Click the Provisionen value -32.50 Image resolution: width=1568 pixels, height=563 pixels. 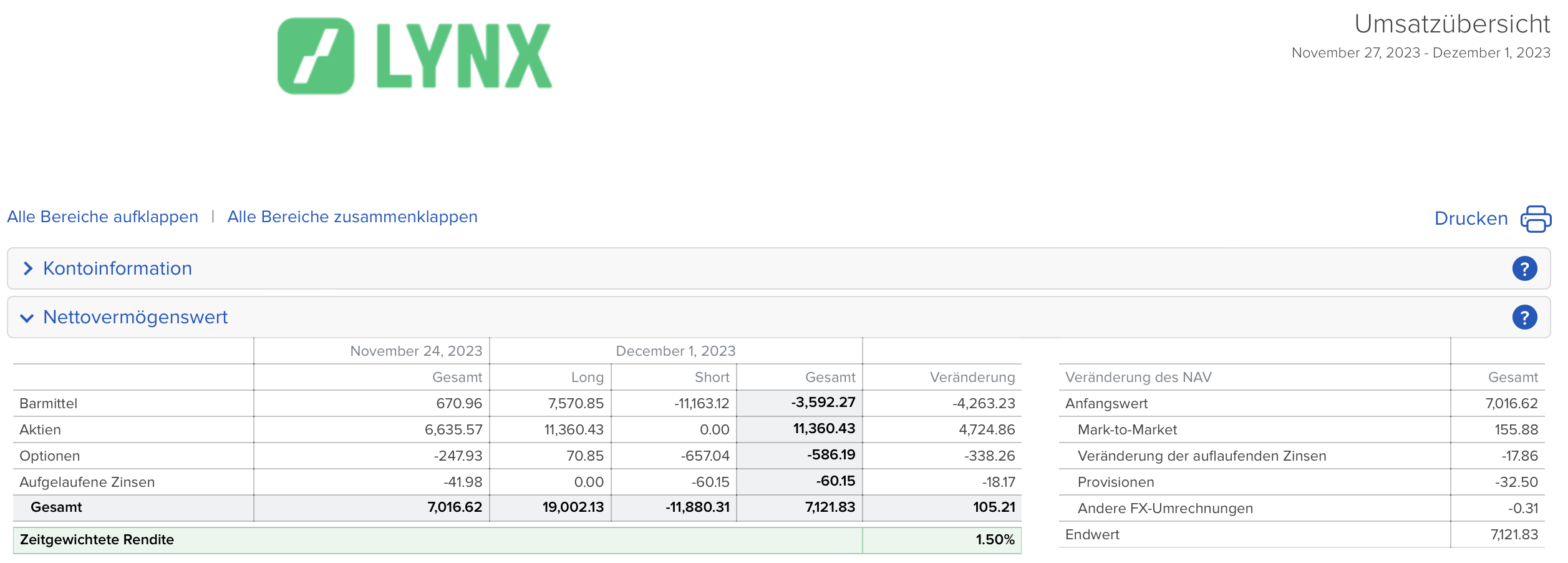(1516, 482)
